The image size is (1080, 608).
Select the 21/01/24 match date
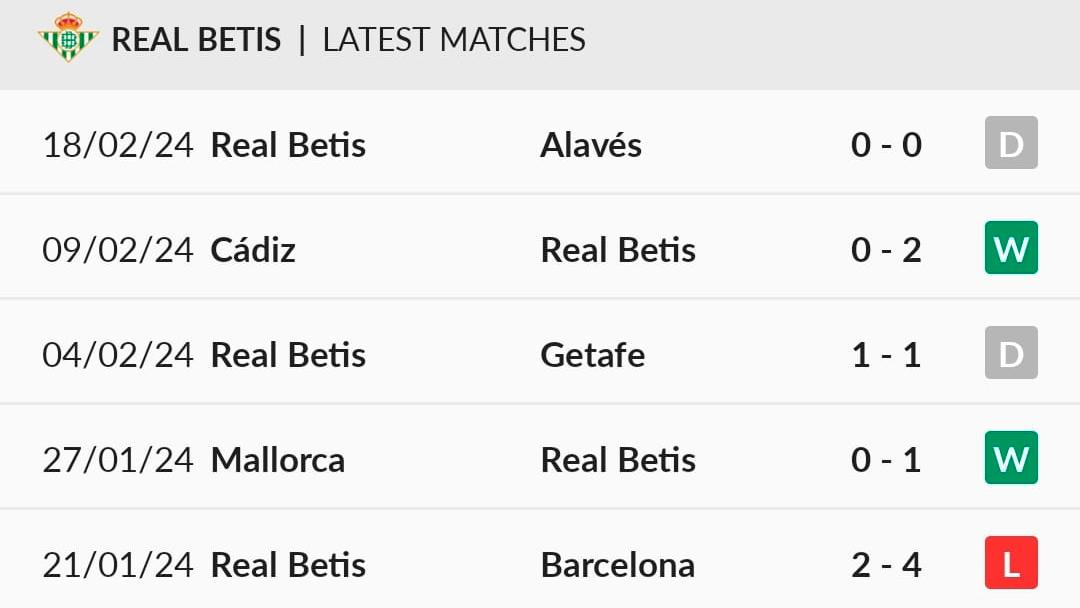point(118,565)
